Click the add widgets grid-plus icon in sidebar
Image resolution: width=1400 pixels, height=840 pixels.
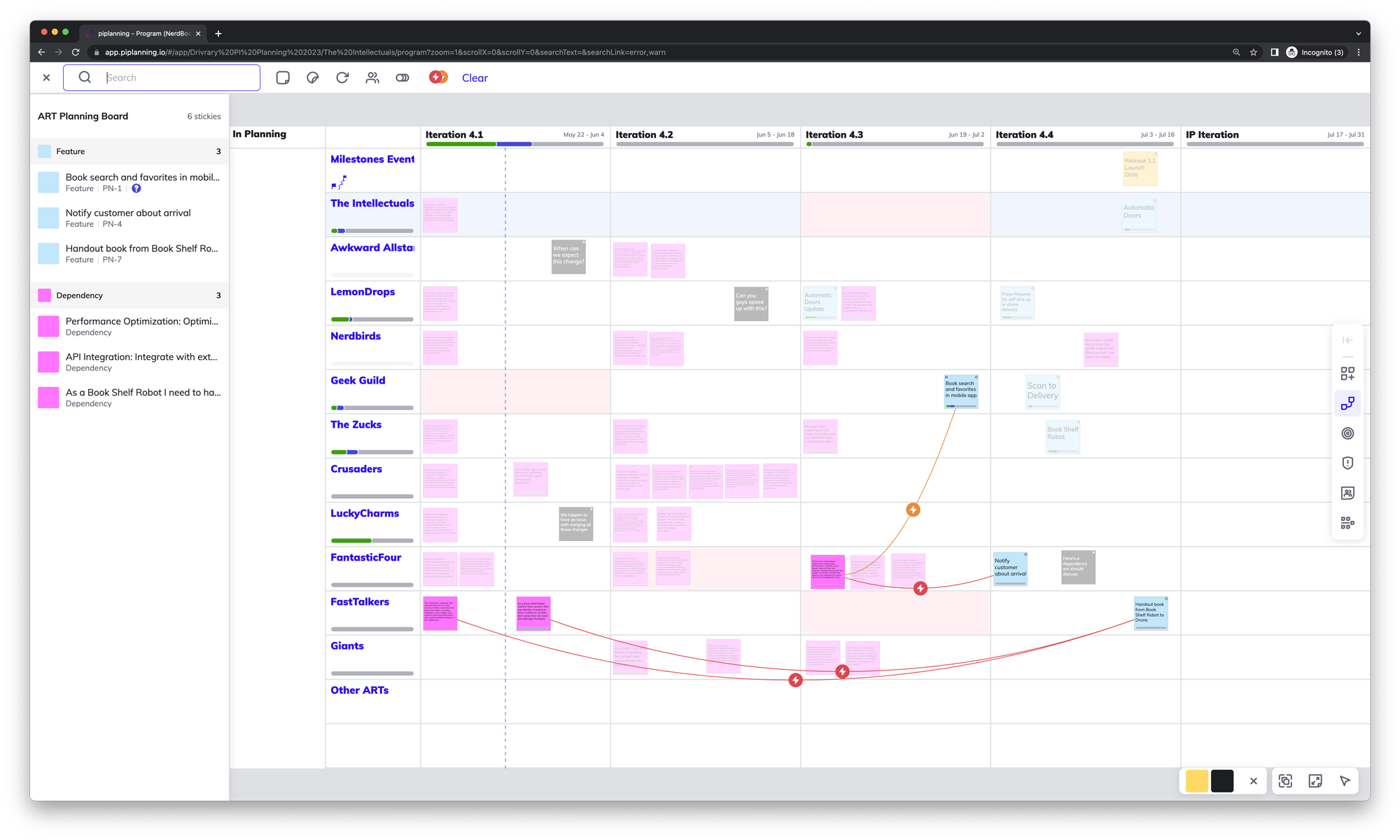pos(1347,374)
